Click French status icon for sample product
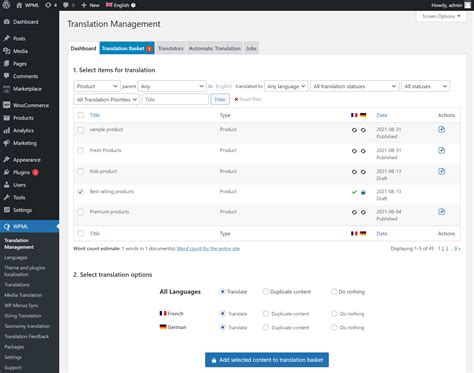Screen dimensions: 474x373 354,130
